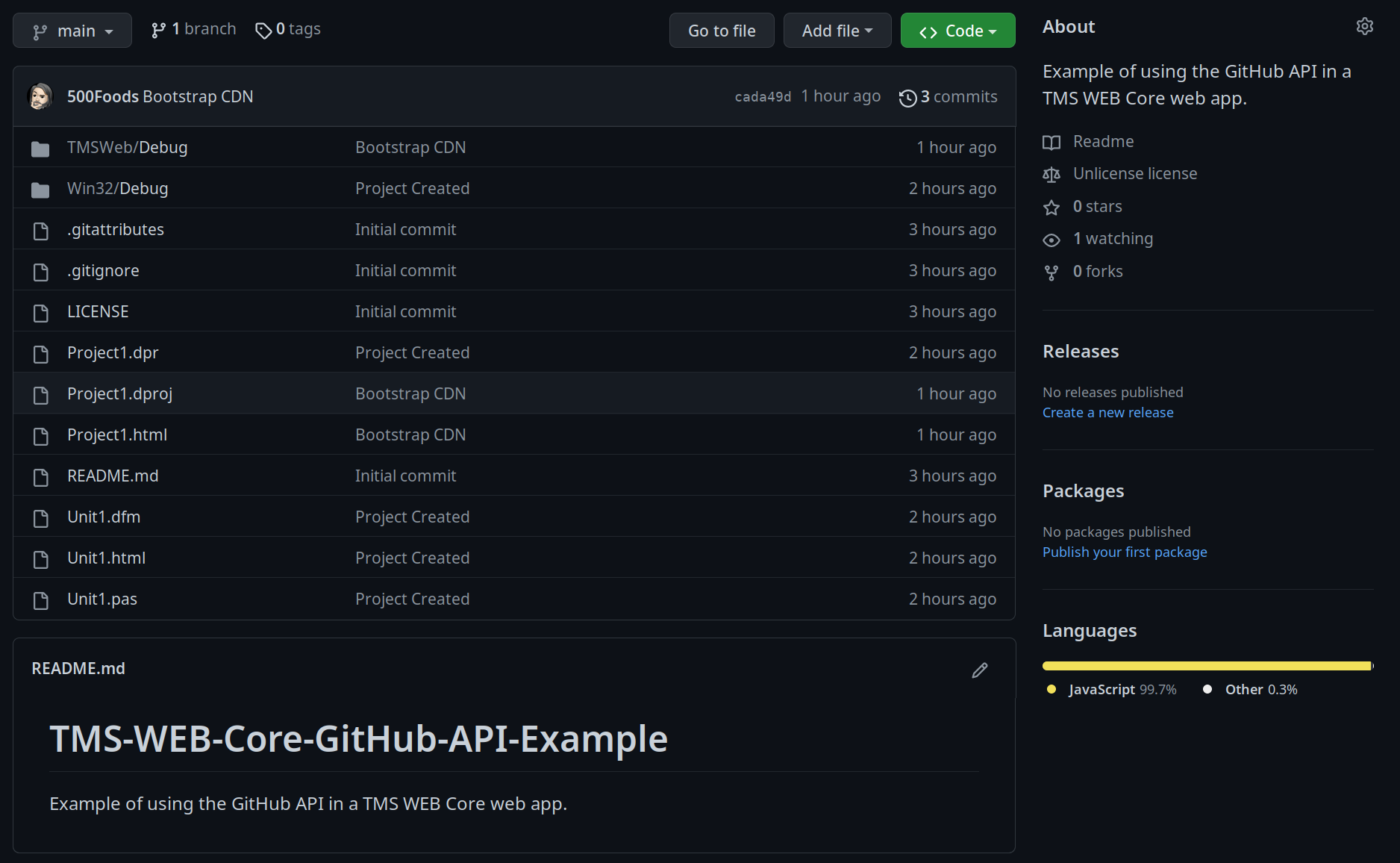View the 0 stars link
Image resolution: width=1400 pixels, height=863 pixels.
click(1098, 206)
